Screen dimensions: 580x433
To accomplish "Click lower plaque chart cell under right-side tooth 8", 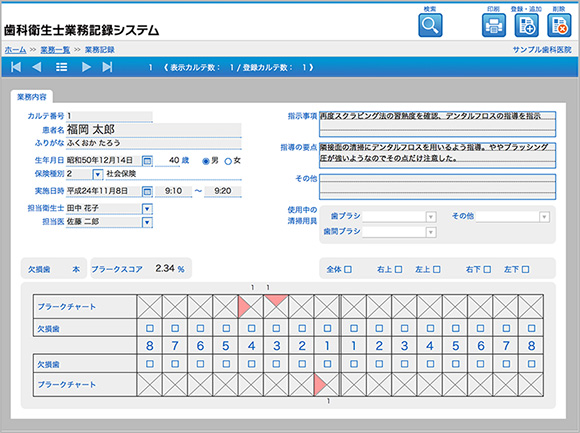I will point(531,385).
